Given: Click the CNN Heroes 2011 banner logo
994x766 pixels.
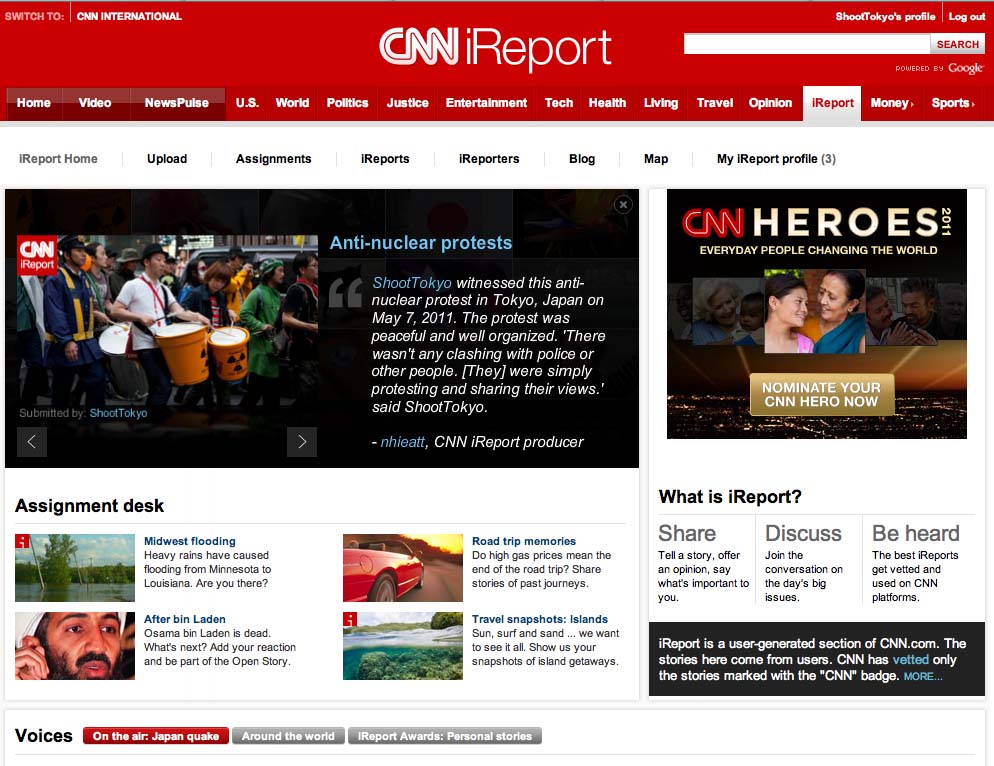Looking at the screenshot, I should coord(816,223).
